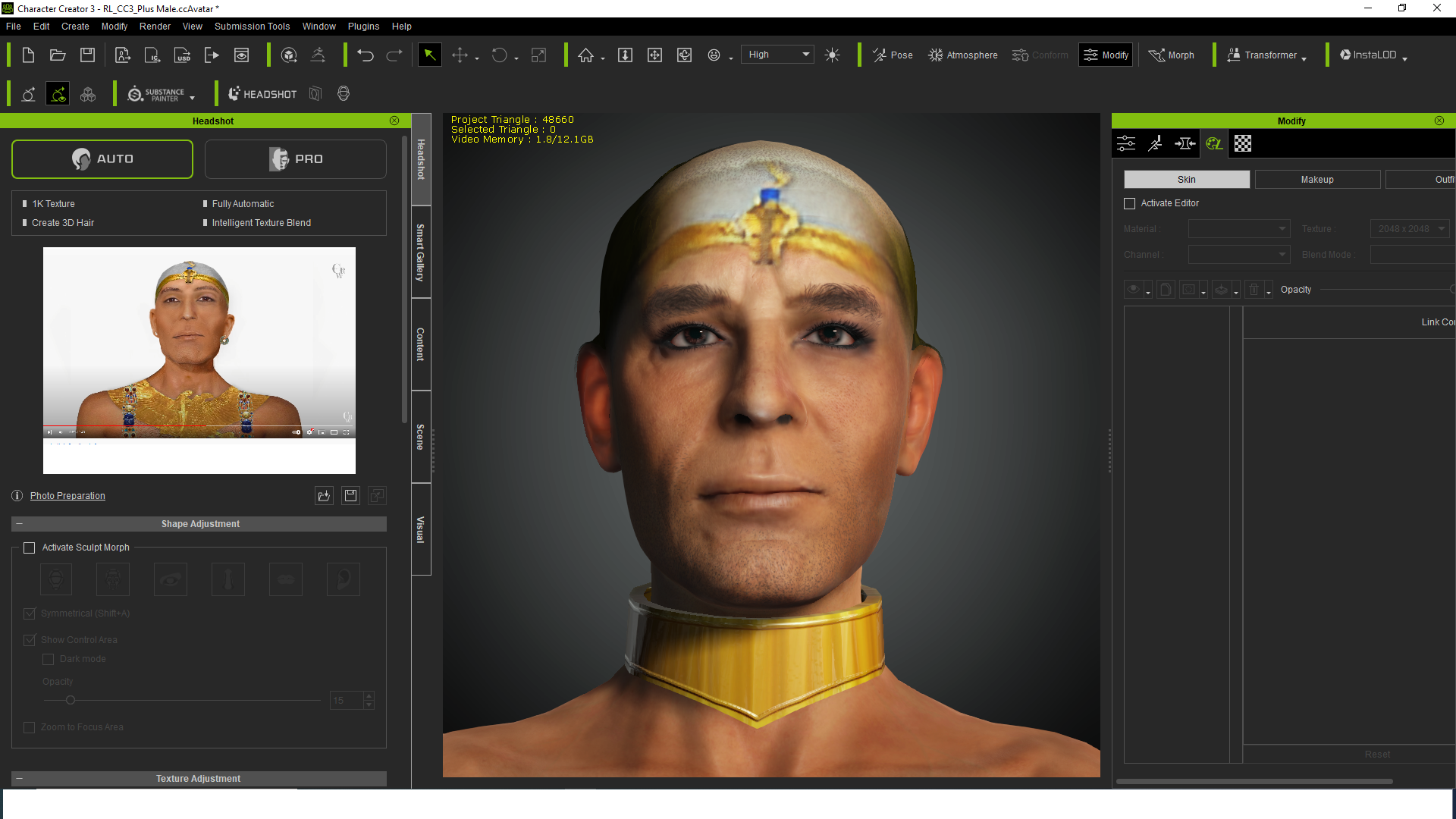
Task: Select the Skin tab
Action: [1187, 180]
